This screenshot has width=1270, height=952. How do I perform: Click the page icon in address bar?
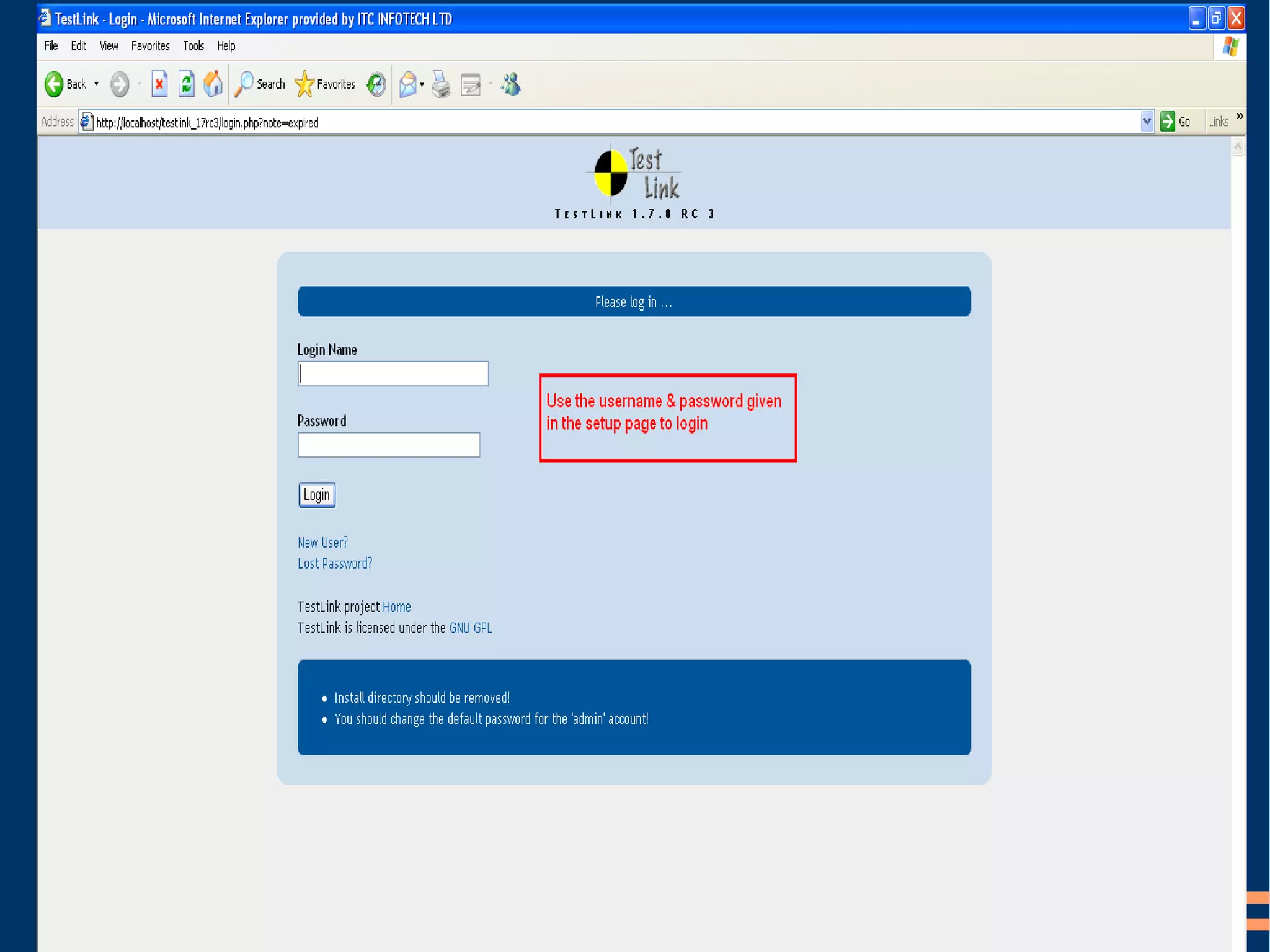coord(87,122)
